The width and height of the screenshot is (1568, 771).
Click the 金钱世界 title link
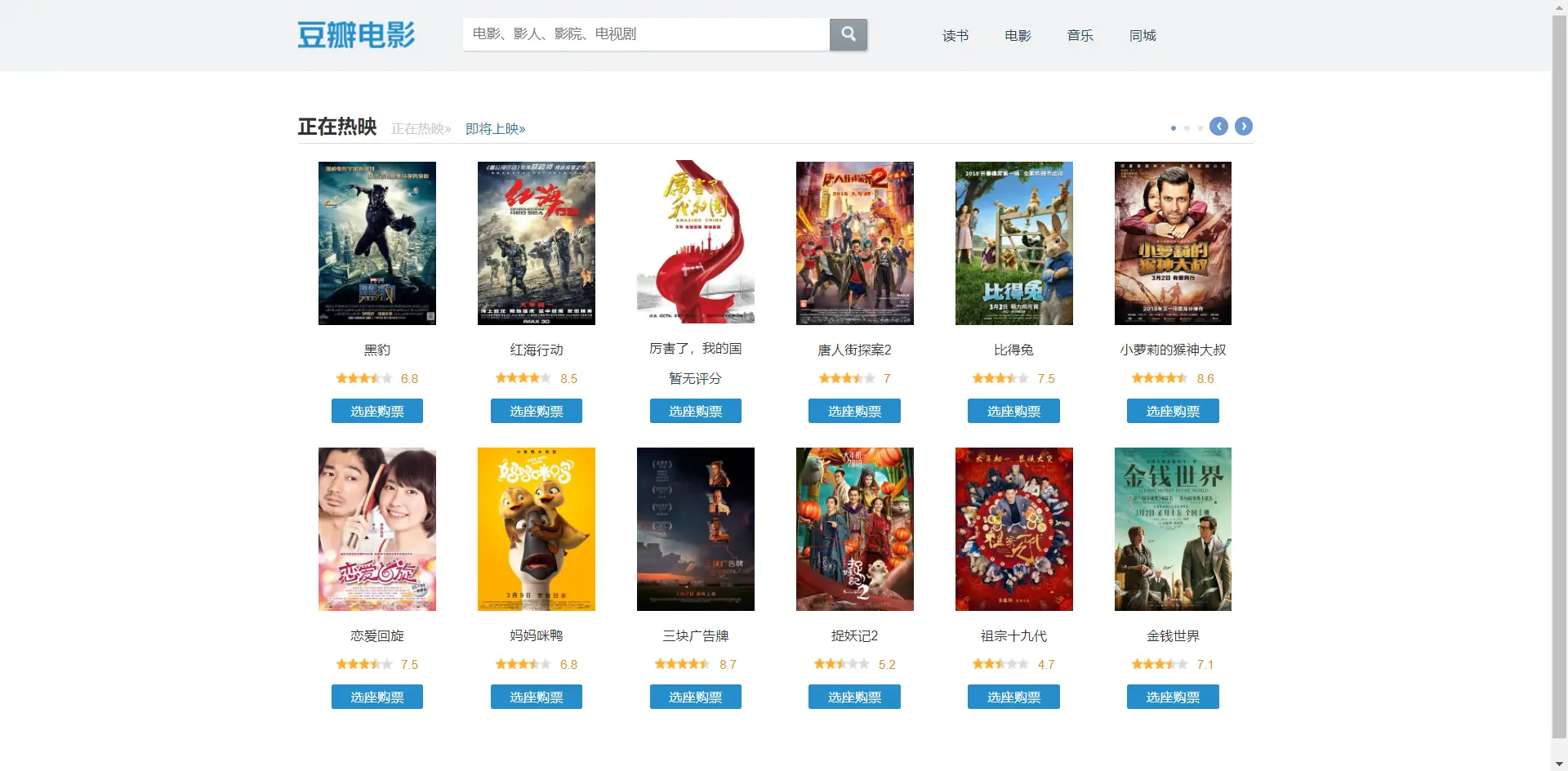pos(1173,635)
